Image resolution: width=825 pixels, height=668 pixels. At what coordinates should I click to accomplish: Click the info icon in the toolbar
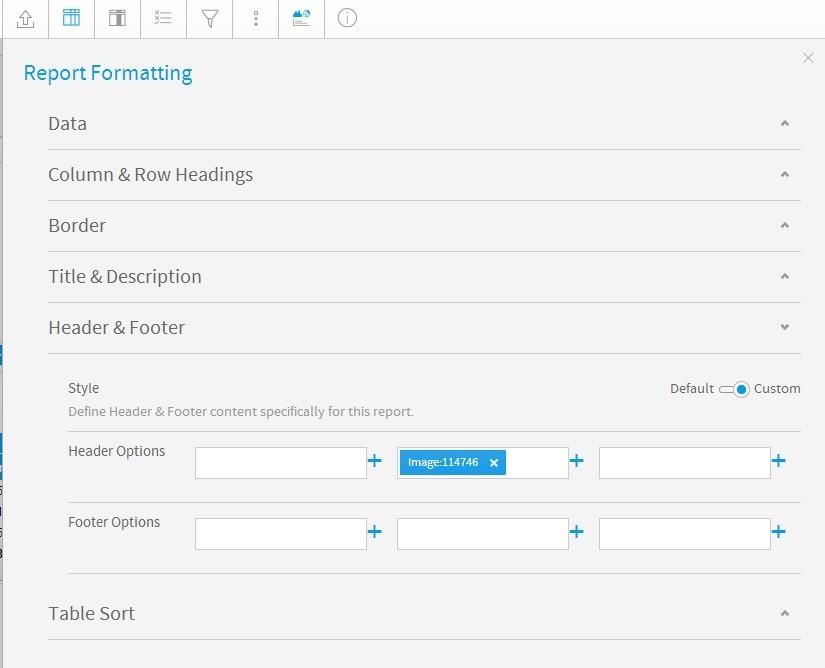(x=346, y=18)
